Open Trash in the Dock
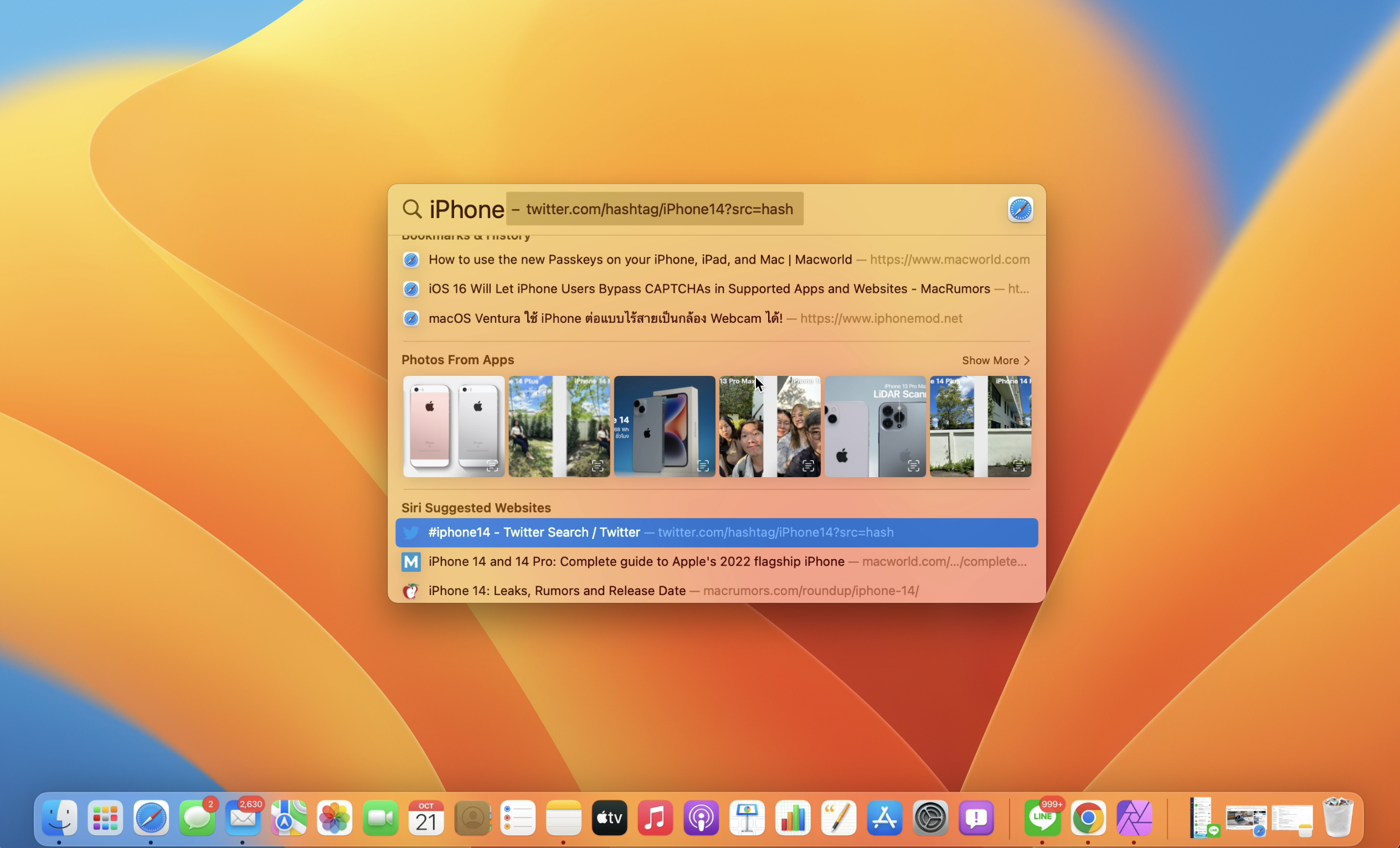The image size is (1400, 848). point(1338,818)
